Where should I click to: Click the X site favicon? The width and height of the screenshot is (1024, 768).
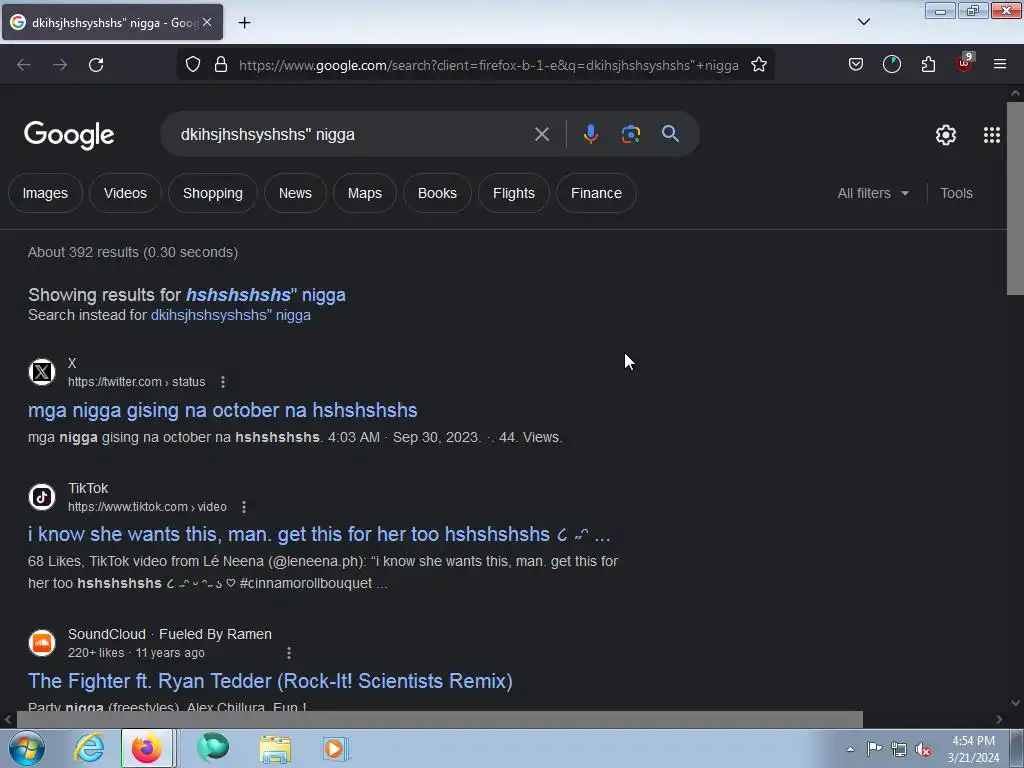(x=42, y=372)
